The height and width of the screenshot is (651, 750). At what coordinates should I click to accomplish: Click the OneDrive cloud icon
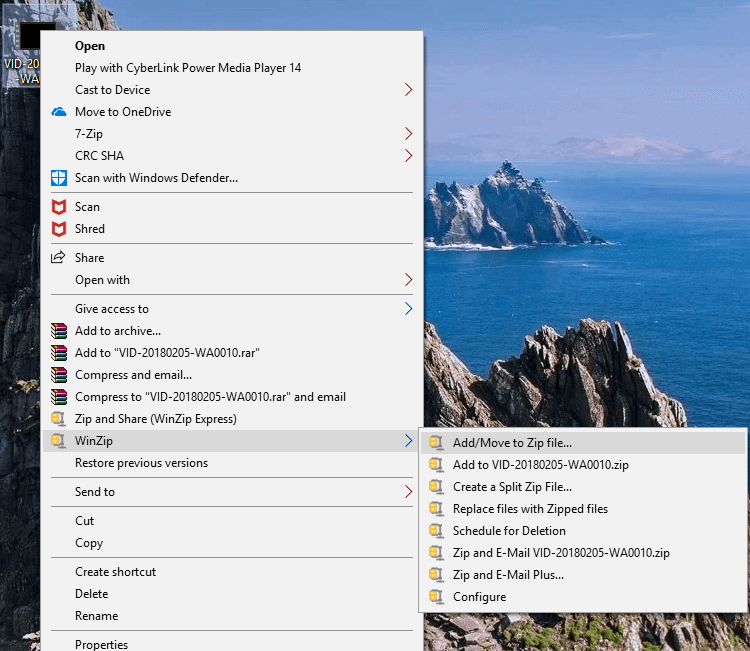[58, 112]
